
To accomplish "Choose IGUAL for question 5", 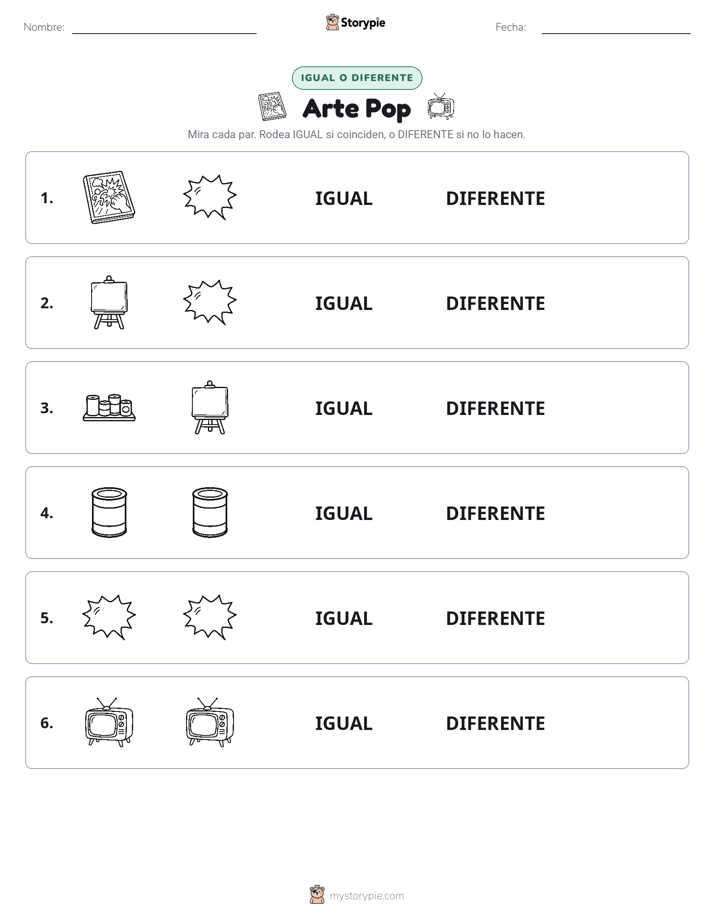I will click(x=343, y=618).
